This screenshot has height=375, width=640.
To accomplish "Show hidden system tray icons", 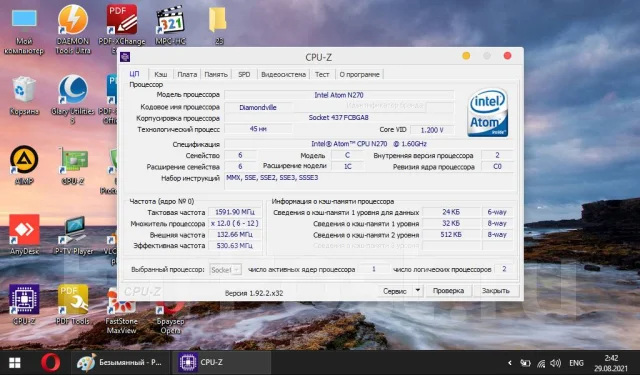I will pos(510,363).
